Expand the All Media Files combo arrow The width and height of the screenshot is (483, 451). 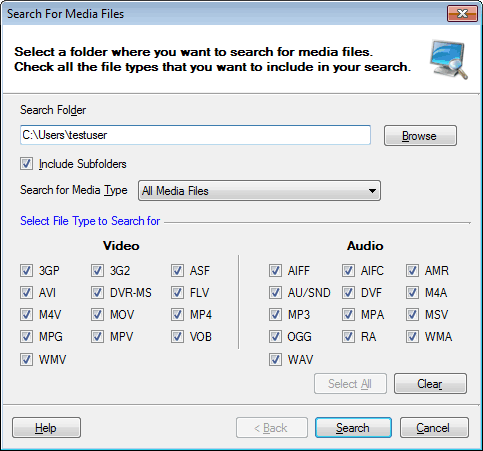click(372, 191)
